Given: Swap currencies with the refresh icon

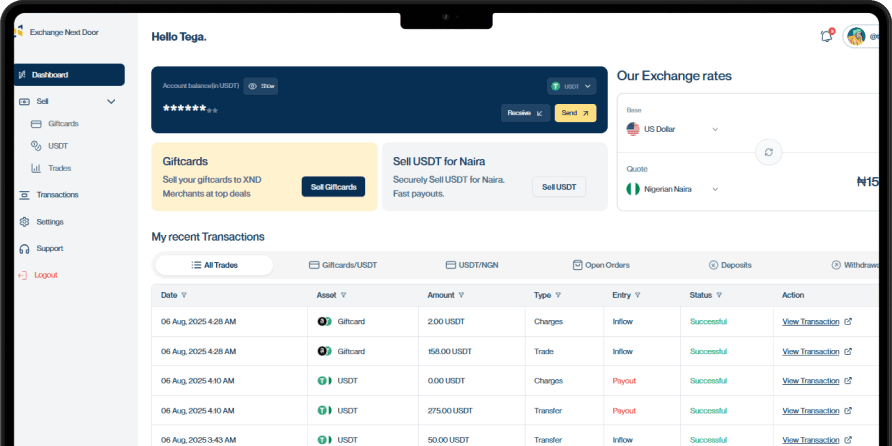Looking at the screenshot, I should pyautogui.click(x=769, y=152).
